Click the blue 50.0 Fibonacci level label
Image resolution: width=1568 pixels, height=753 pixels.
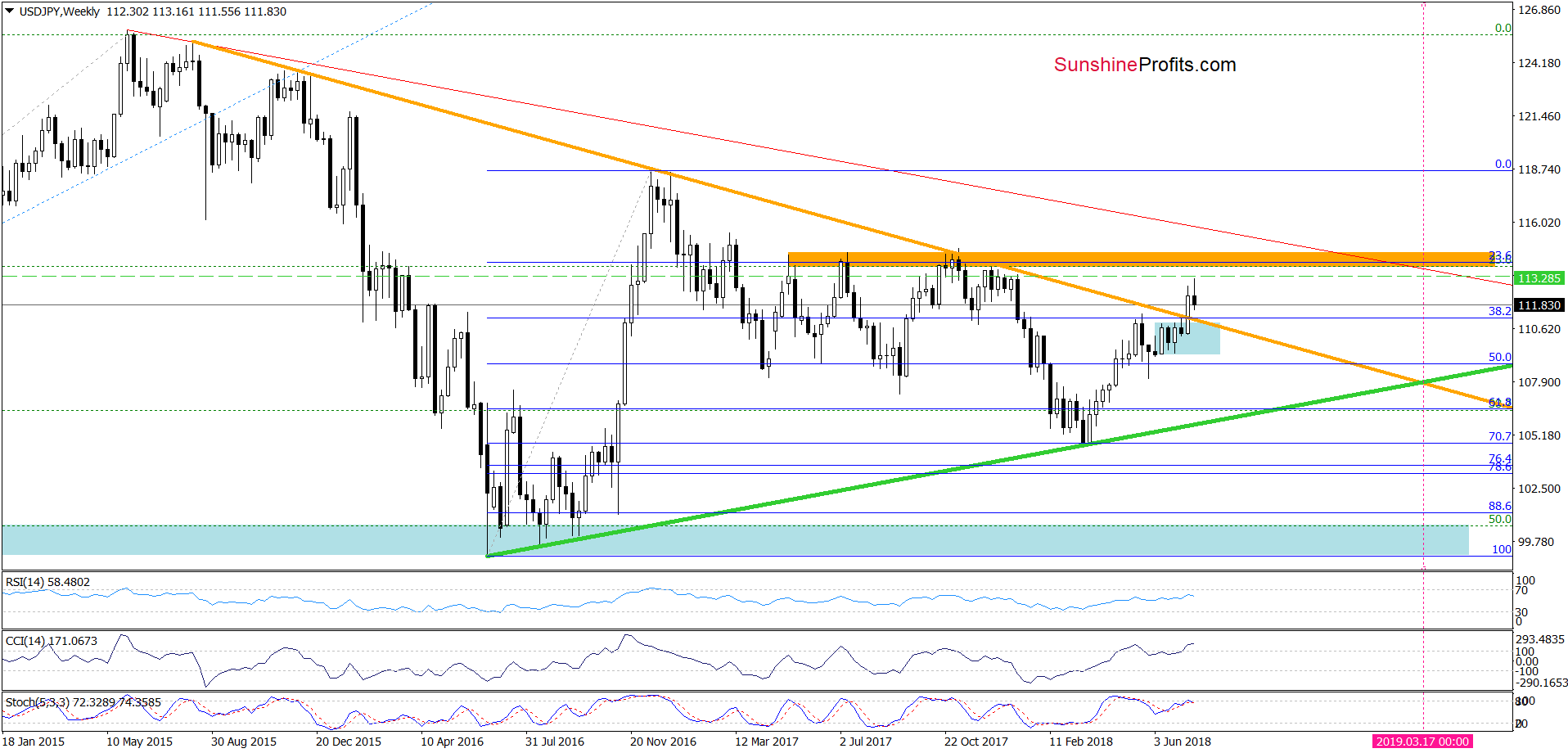pos(1500,357)
